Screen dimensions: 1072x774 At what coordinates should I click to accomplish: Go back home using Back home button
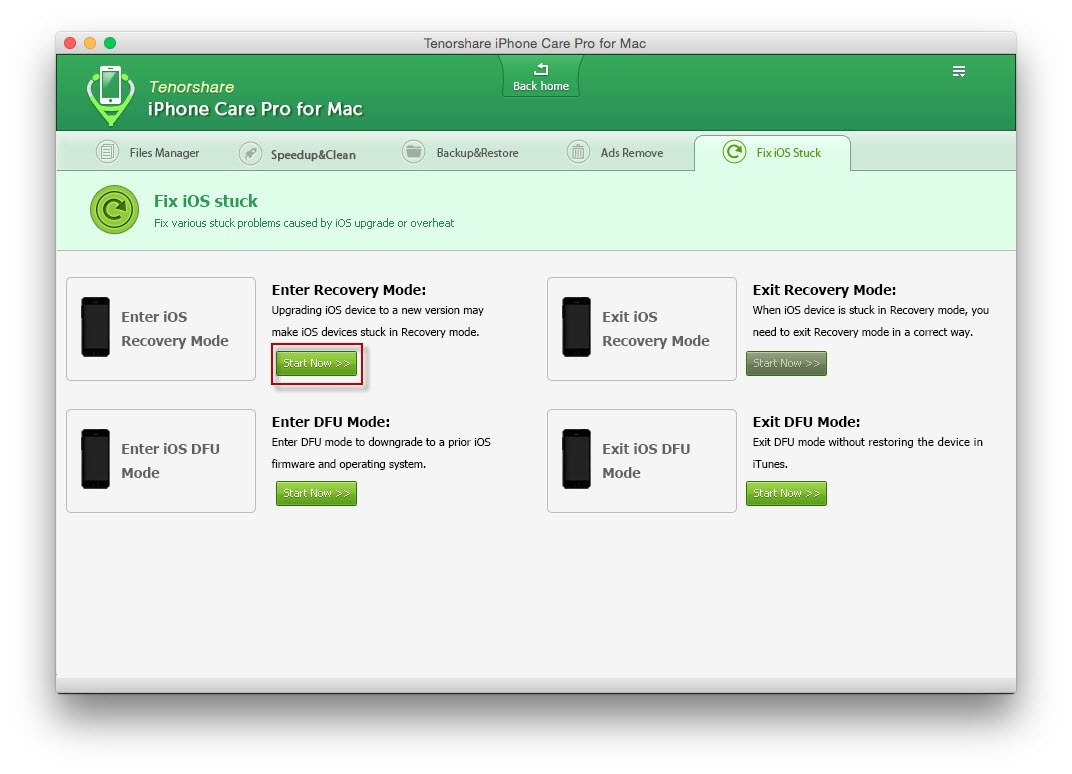coord(540,77)
